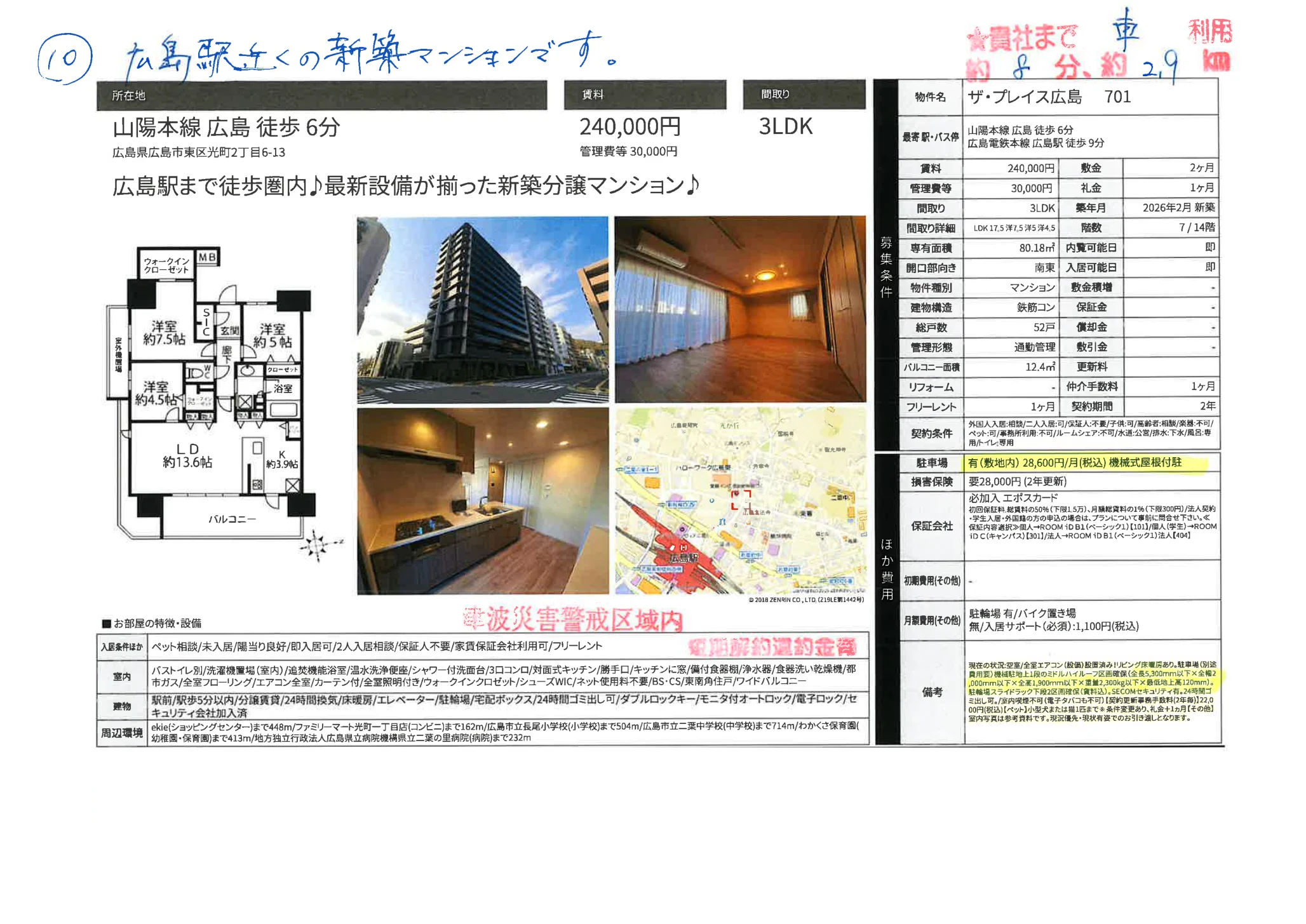The height and width of the screenshot is (924, 1306).
Task: Click 洋室 約7.5帖 in the floor plan
Action: (164, 333)
